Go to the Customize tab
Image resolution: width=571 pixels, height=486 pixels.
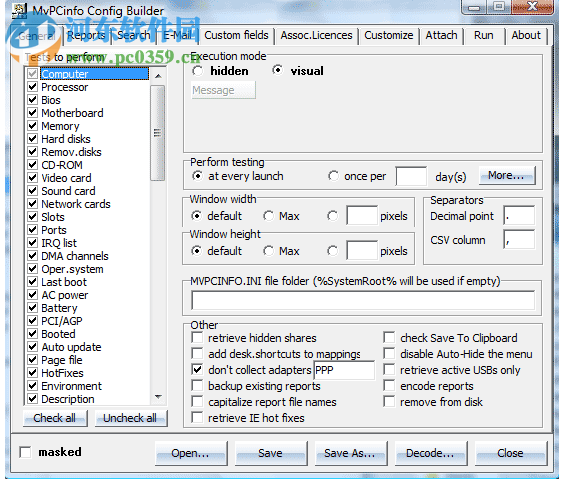pyautogui.click(x=389, y=35)
